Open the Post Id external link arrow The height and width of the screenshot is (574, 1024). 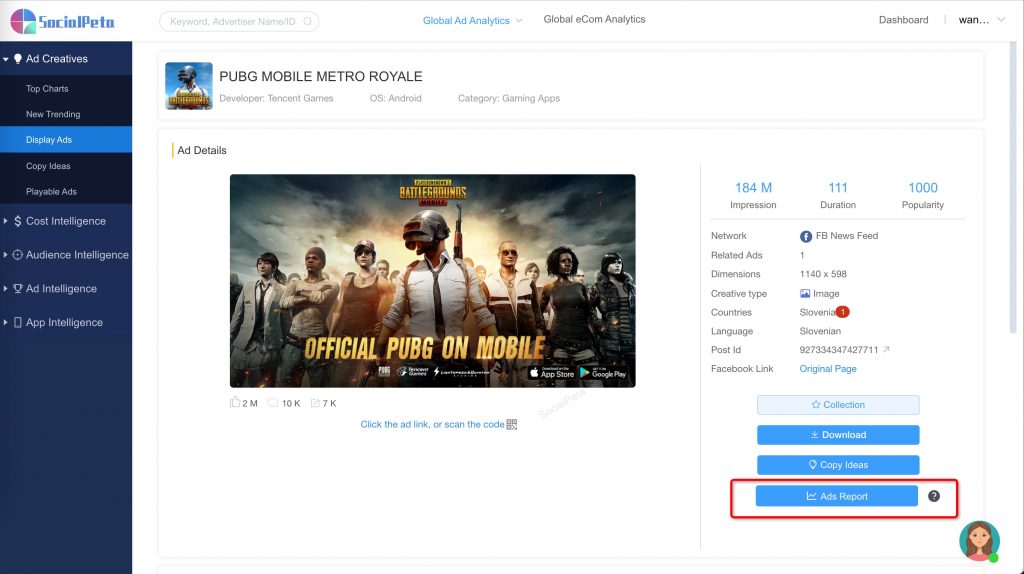pos(886,349)
